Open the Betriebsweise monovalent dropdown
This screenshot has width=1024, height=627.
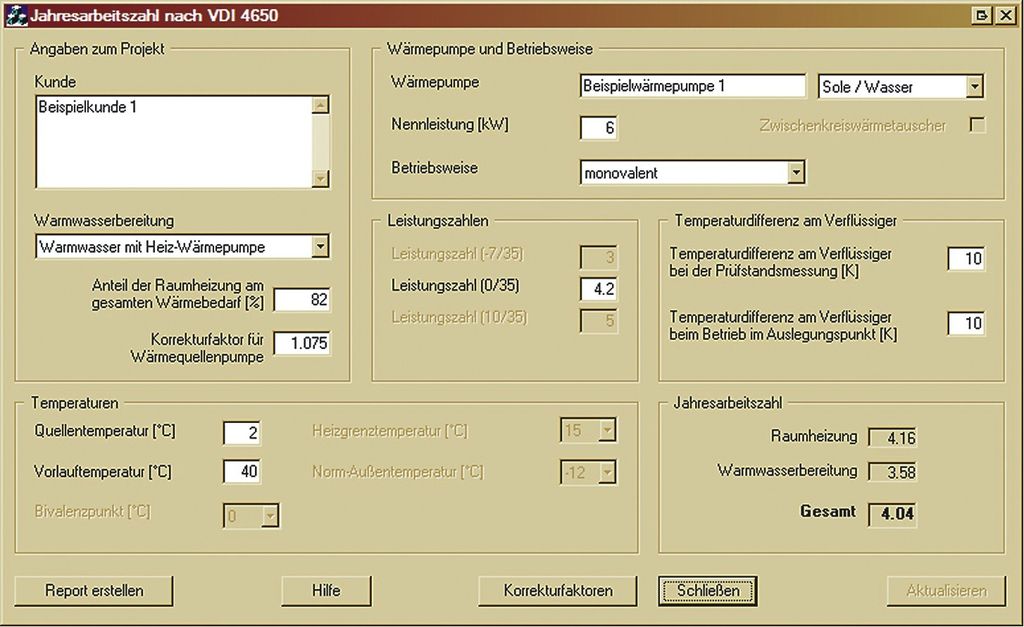coord(795,172)
